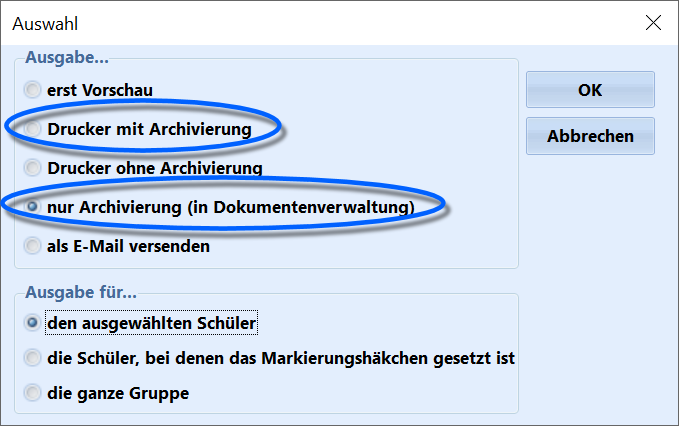The width and height of the screenshot is (679, 426).
Task: Close the Auswahl dialog window
Action: [x=653, y=23]
